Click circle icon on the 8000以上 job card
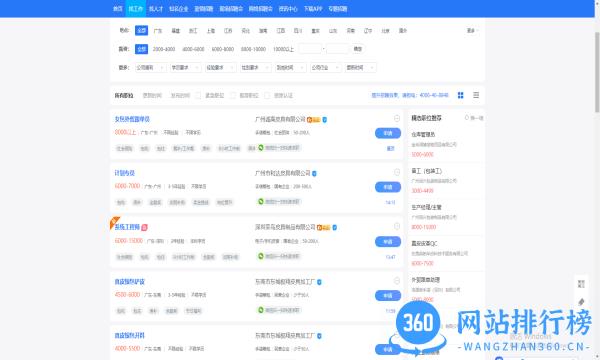The height and width of the screenshot is (360, 600). [397, 118]
